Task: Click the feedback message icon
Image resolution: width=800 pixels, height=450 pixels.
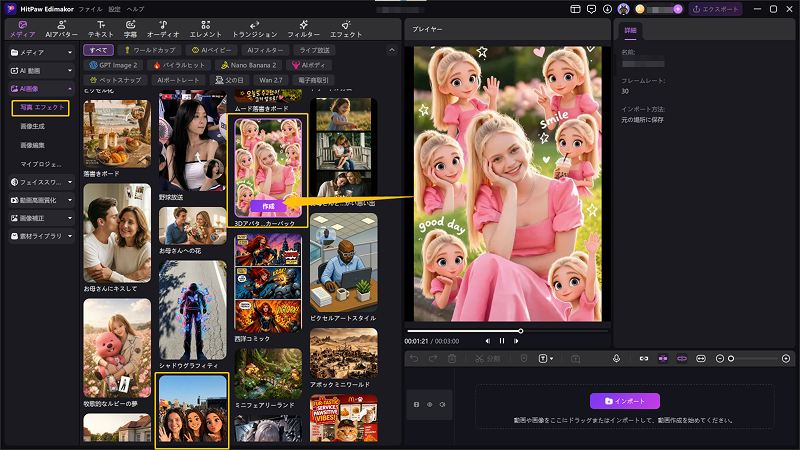Action: pyautogui.click(x=591, y=9)
